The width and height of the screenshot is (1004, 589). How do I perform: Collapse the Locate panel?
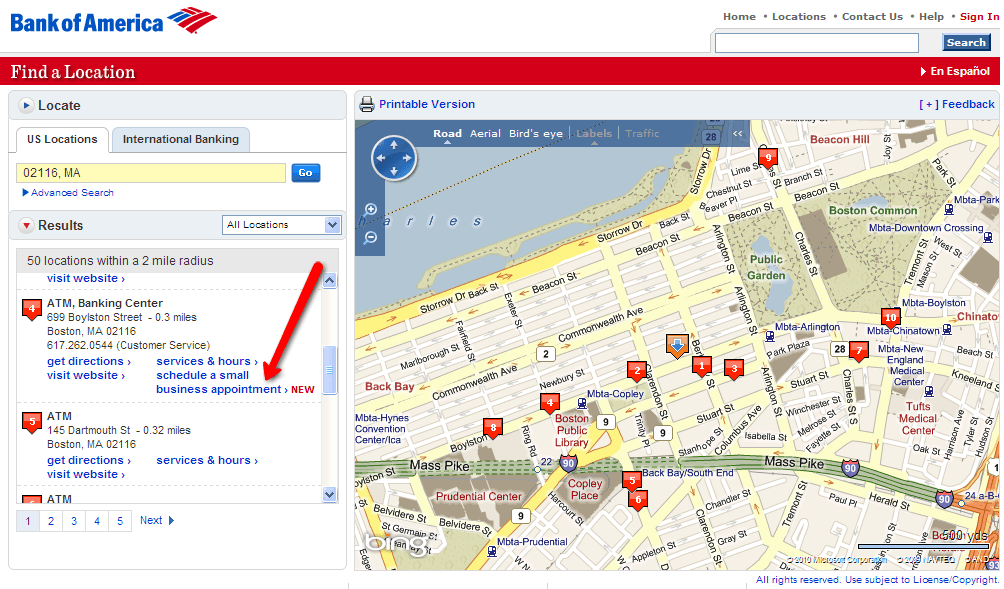tap(26, 106)
